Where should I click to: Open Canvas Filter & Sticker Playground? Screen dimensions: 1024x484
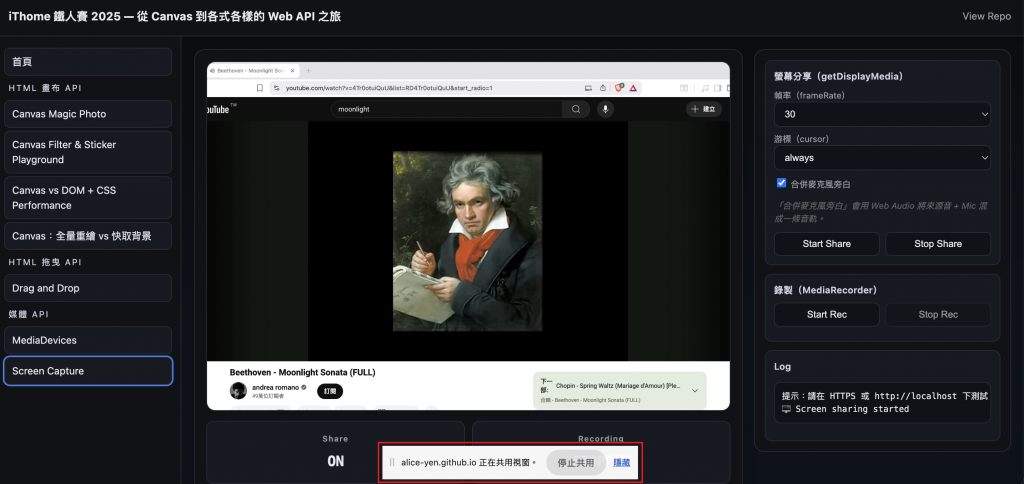point(88,152)
